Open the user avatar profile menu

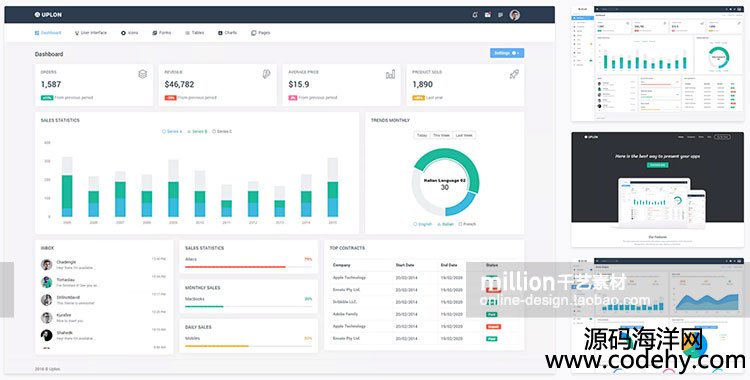[x=515, y=15]
